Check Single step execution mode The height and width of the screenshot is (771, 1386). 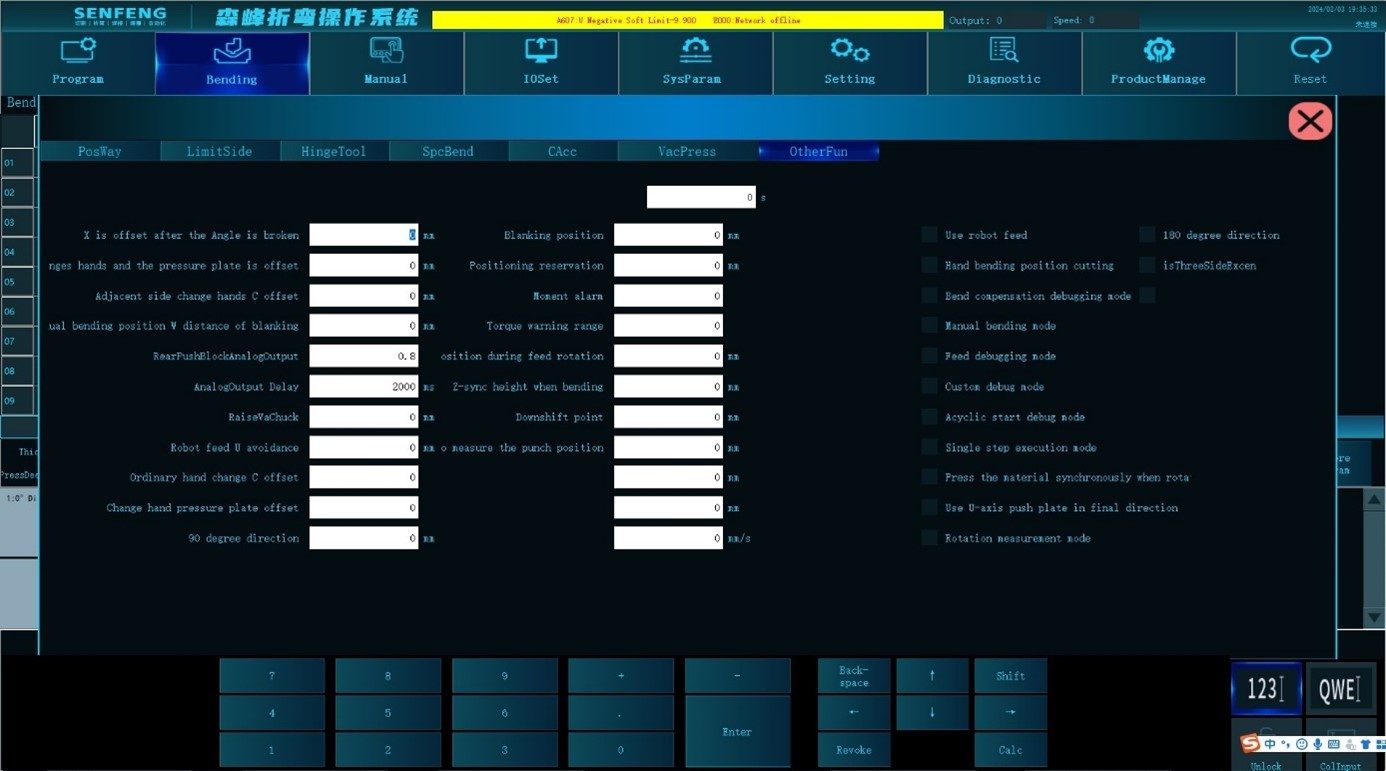[x=930, y=447]
